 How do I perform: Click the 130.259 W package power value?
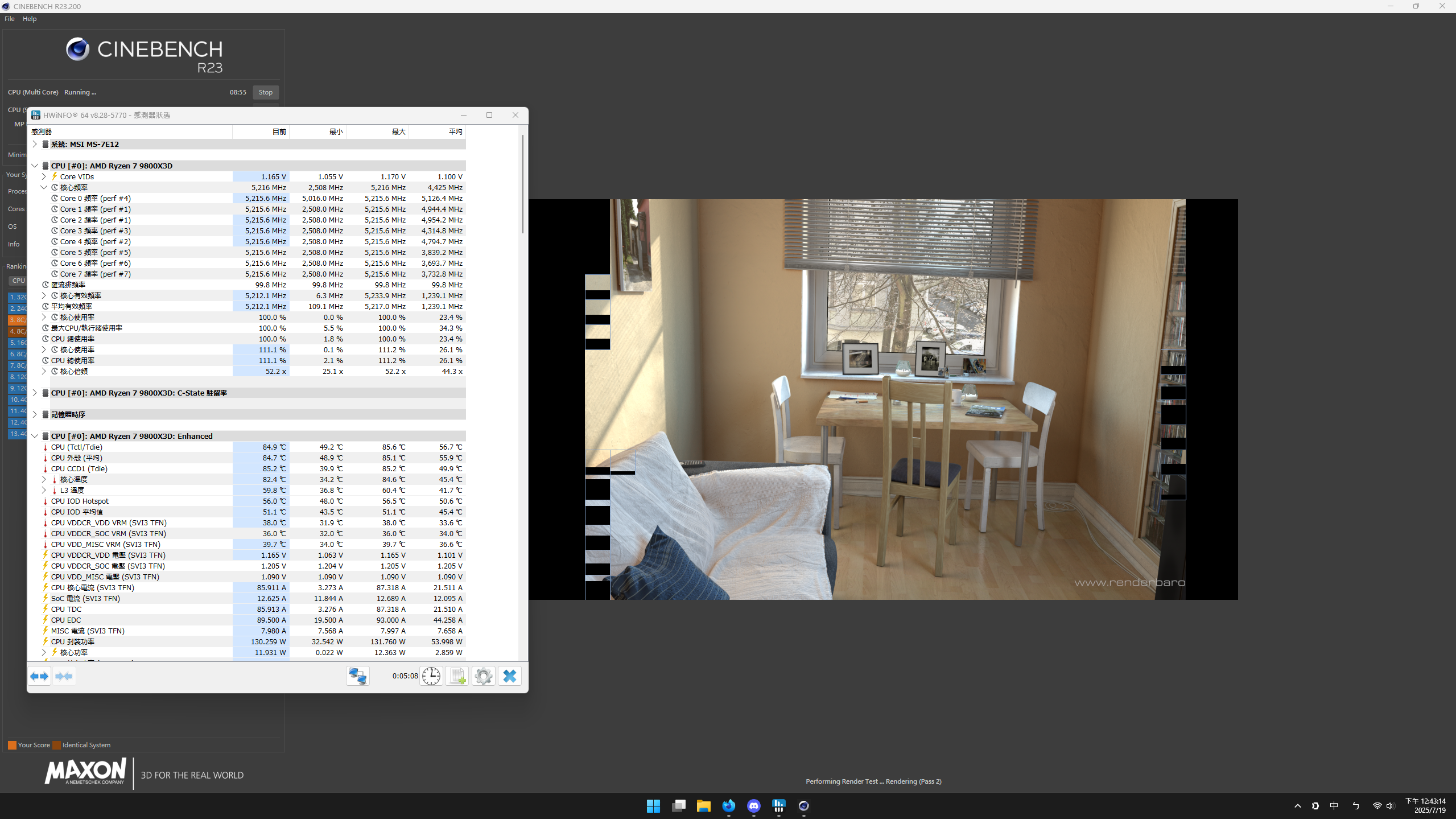[x=269, y=641]
